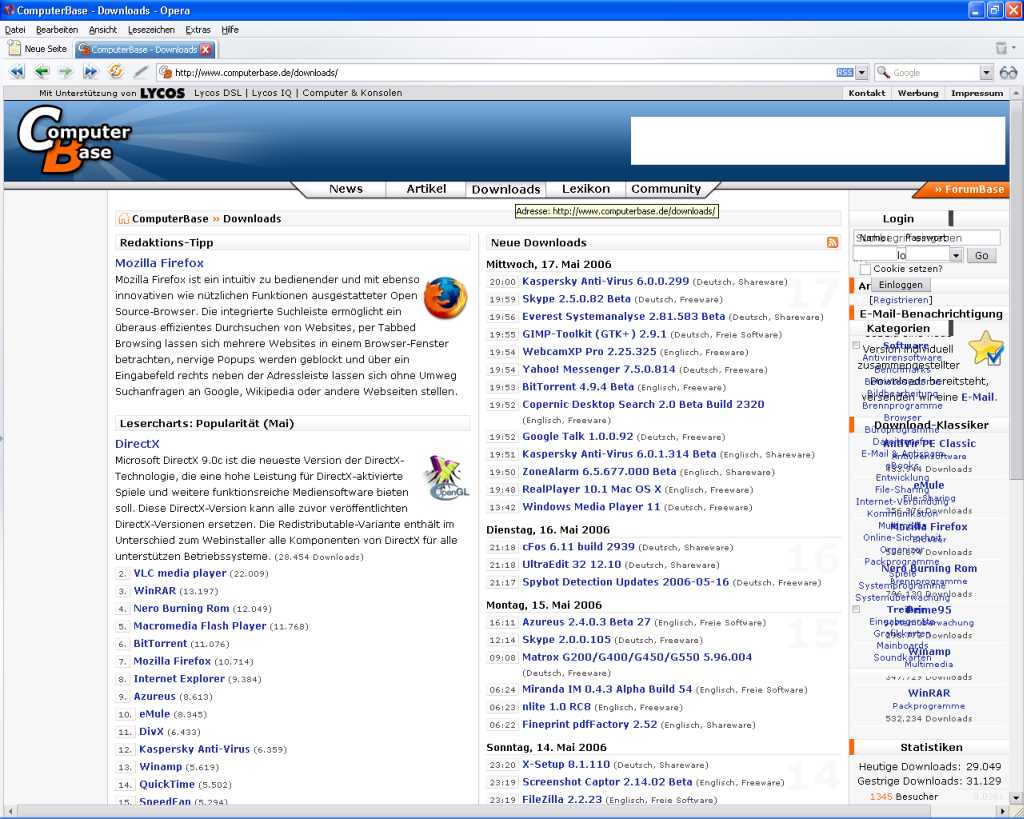Click the DirectX OpenGL logo image

tap(447, 479)
